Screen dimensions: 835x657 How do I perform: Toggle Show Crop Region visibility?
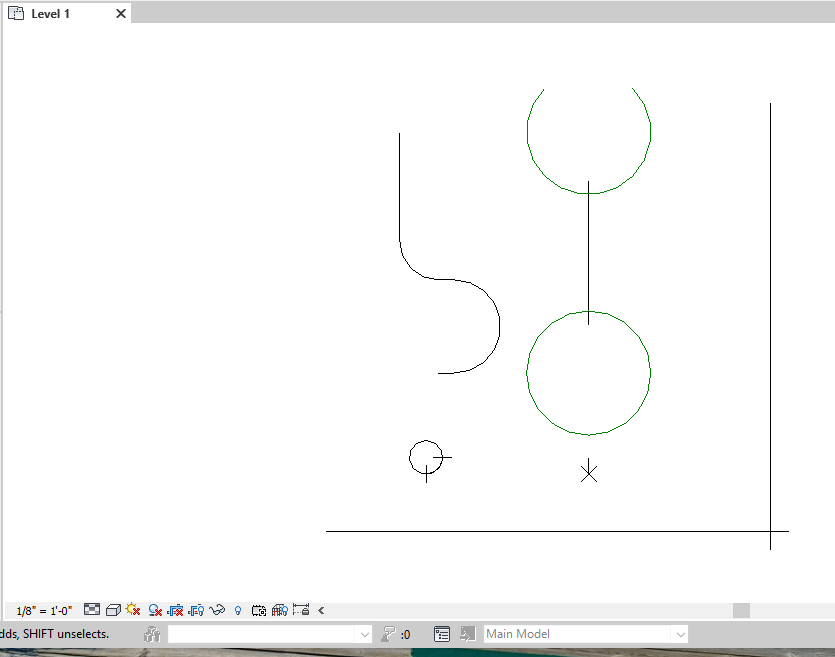point(196,610)
